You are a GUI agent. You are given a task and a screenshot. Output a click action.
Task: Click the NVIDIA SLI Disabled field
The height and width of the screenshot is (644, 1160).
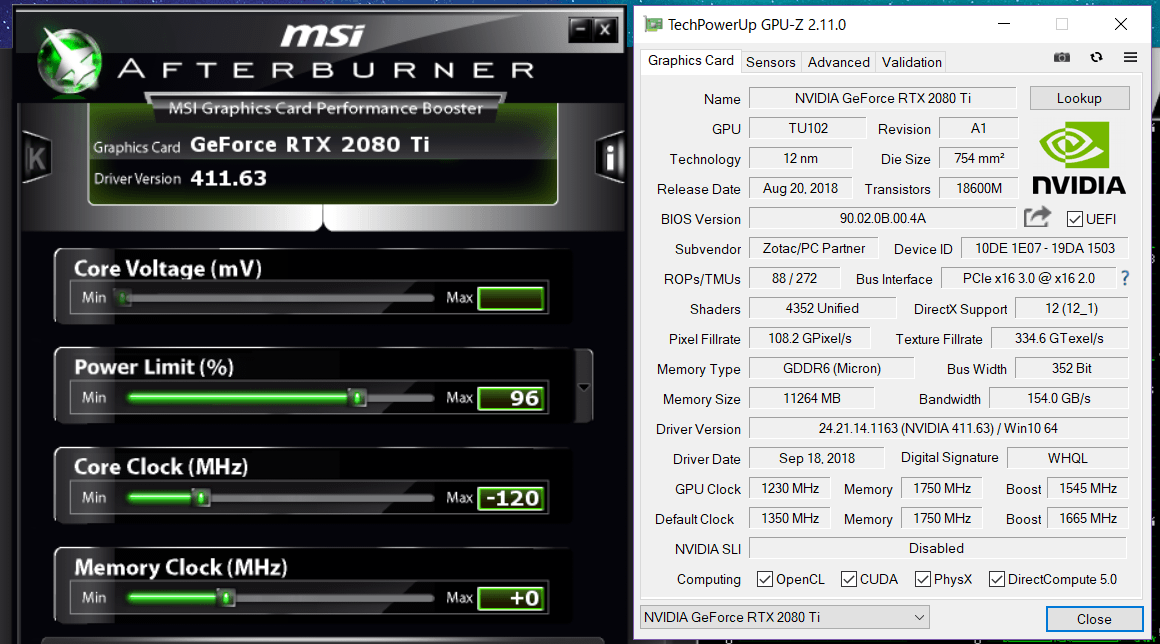pos(937,549)
